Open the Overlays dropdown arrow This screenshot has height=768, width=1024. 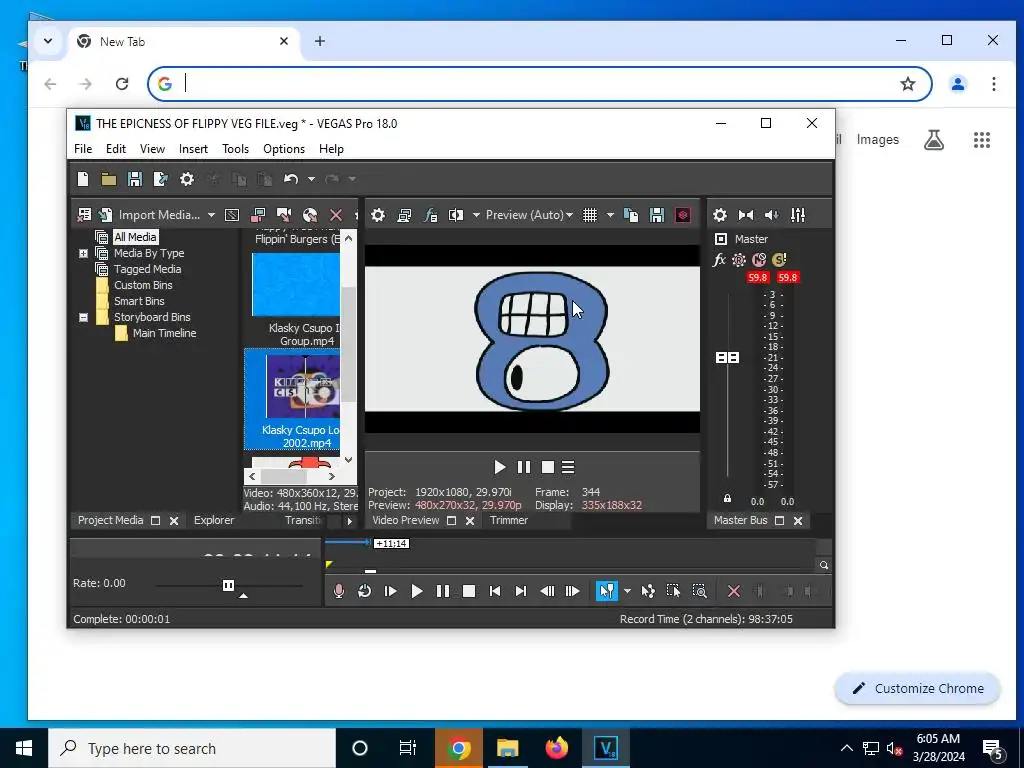[x=610, y=215]
